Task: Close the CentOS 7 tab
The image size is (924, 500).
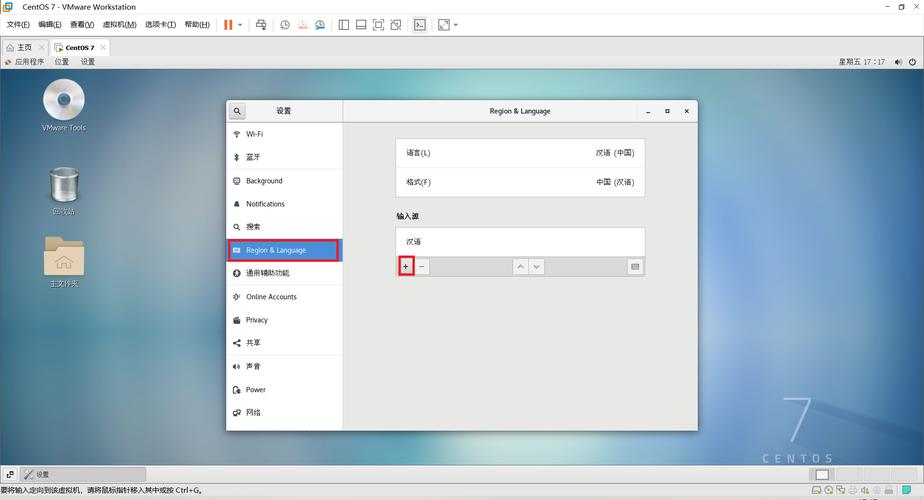Action: coord(103,47)
